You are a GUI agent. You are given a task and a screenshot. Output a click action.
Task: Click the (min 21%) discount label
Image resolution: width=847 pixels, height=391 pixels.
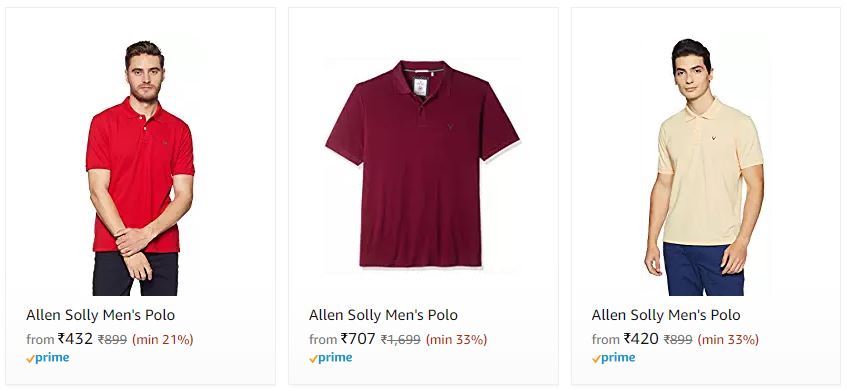(163, 340)
